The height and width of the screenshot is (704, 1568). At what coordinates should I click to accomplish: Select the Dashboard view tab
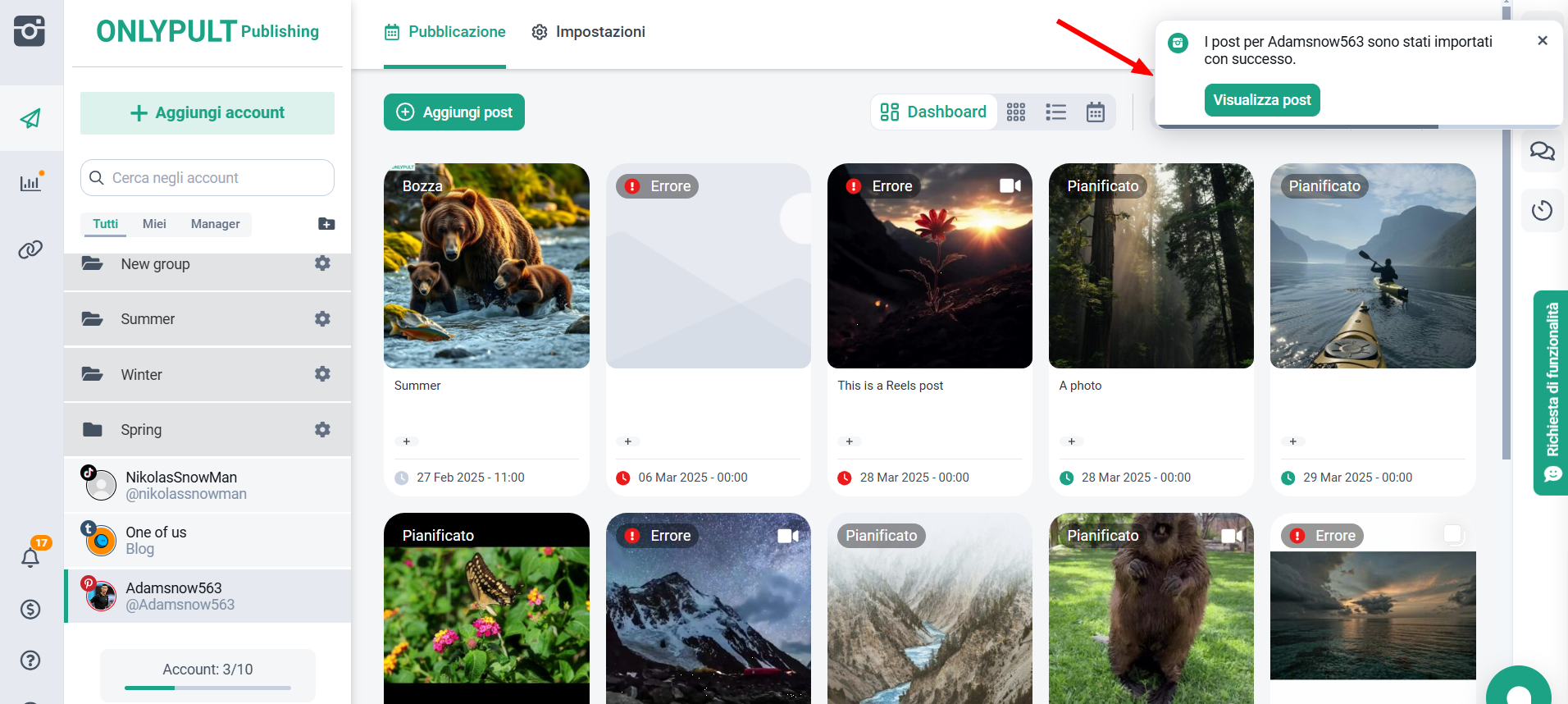click(x=933, y=112)
